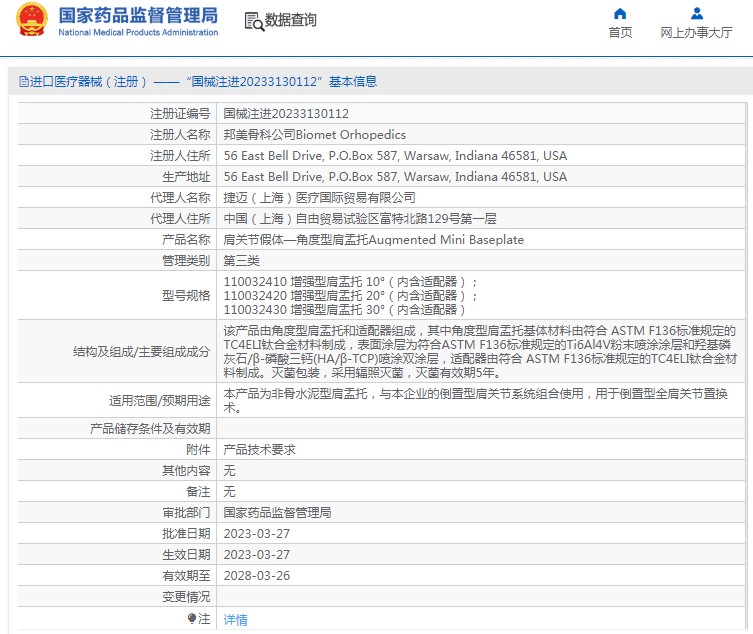The width and height of the screenshot is (753, 634).
Task: Click the 注册证编号 row label
Action: [x=180, y=114]
